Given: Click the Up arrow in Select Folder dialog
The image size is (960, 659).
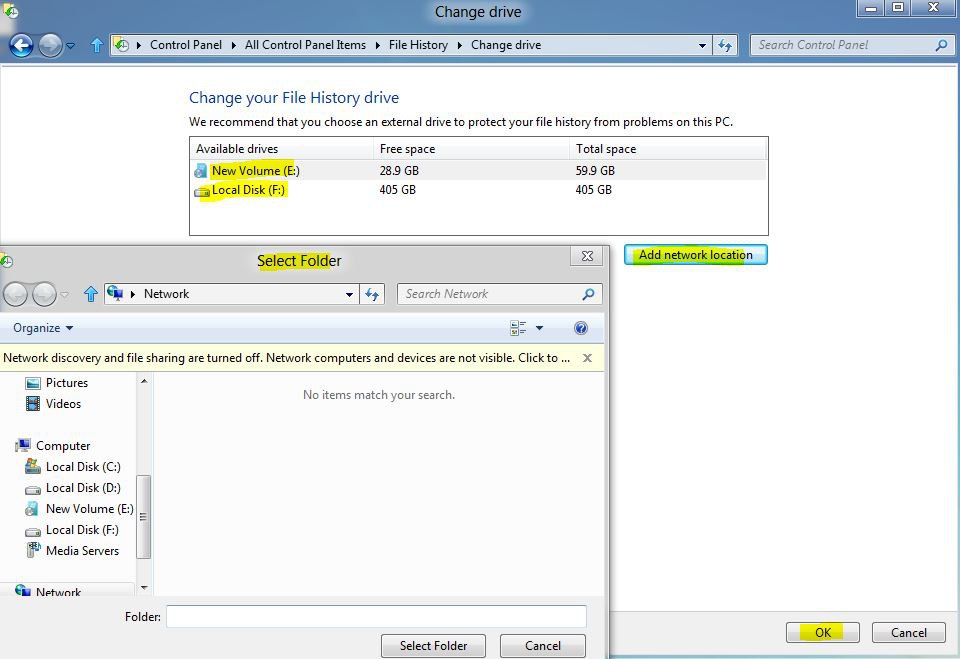Looking at the screenshot, I should coord(91,294).
